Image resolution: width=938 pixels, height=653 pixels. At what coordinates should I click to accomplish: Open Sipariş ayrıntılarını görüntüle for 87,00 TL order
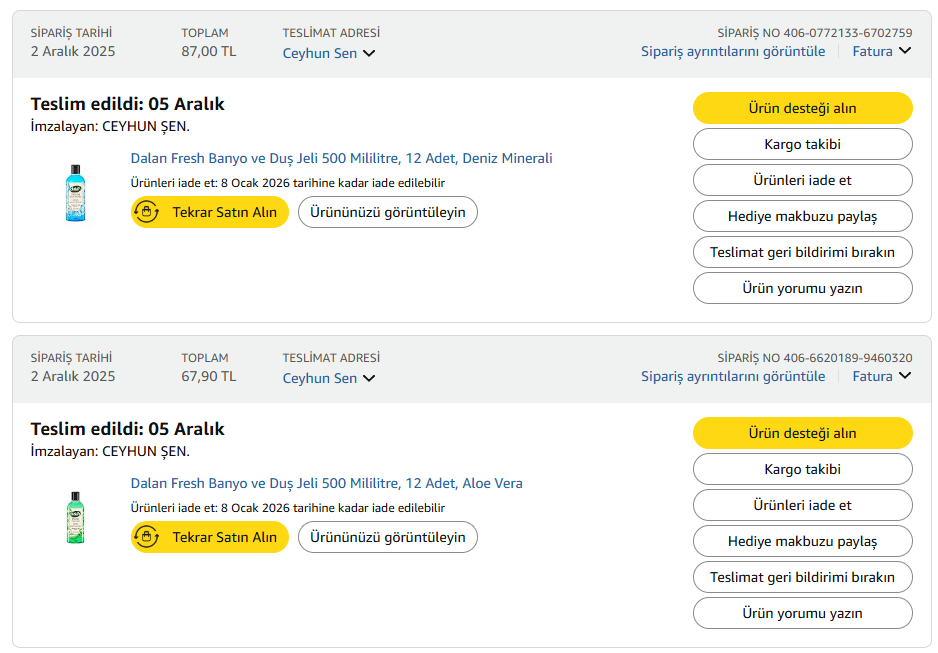pyautogui.click(x=733, y=51)
